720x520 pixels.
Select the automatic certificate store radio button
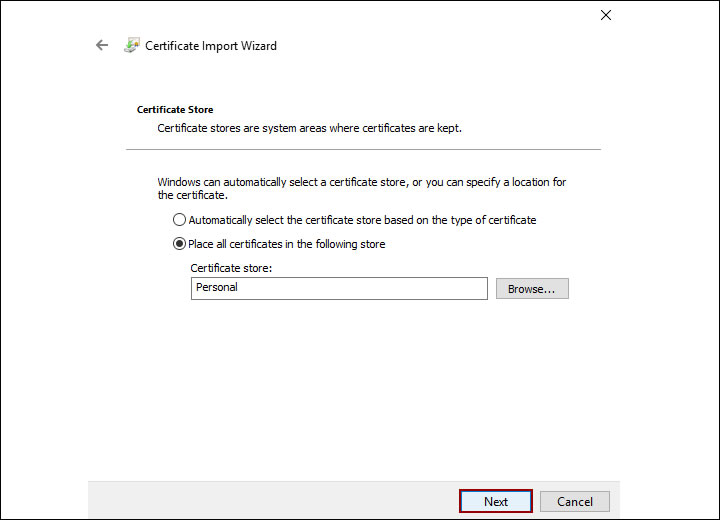[x=179, y=220]
